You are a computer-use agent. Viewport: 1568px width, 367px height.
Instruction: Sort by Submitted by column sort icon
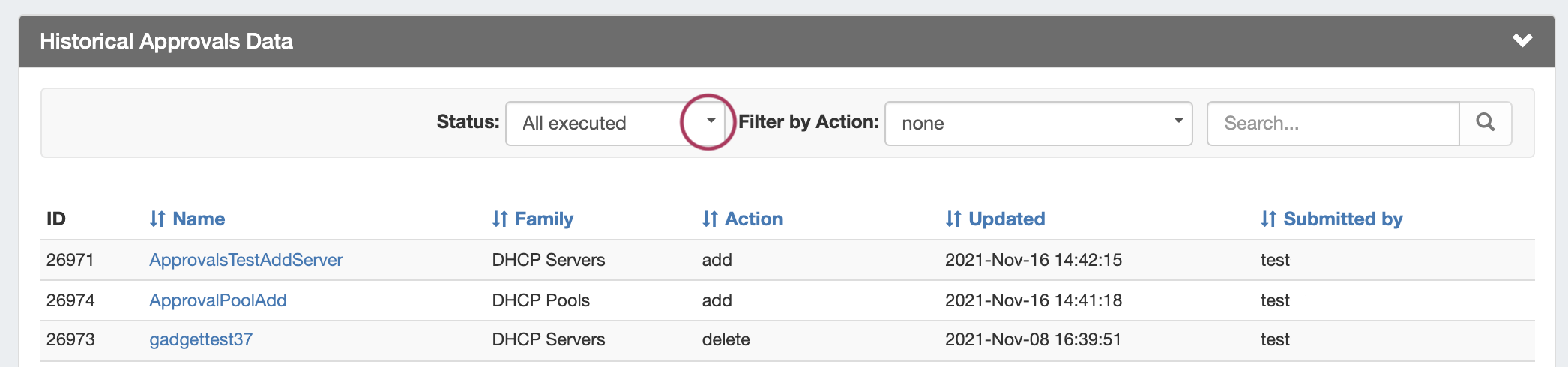(x=1267, y=219)
